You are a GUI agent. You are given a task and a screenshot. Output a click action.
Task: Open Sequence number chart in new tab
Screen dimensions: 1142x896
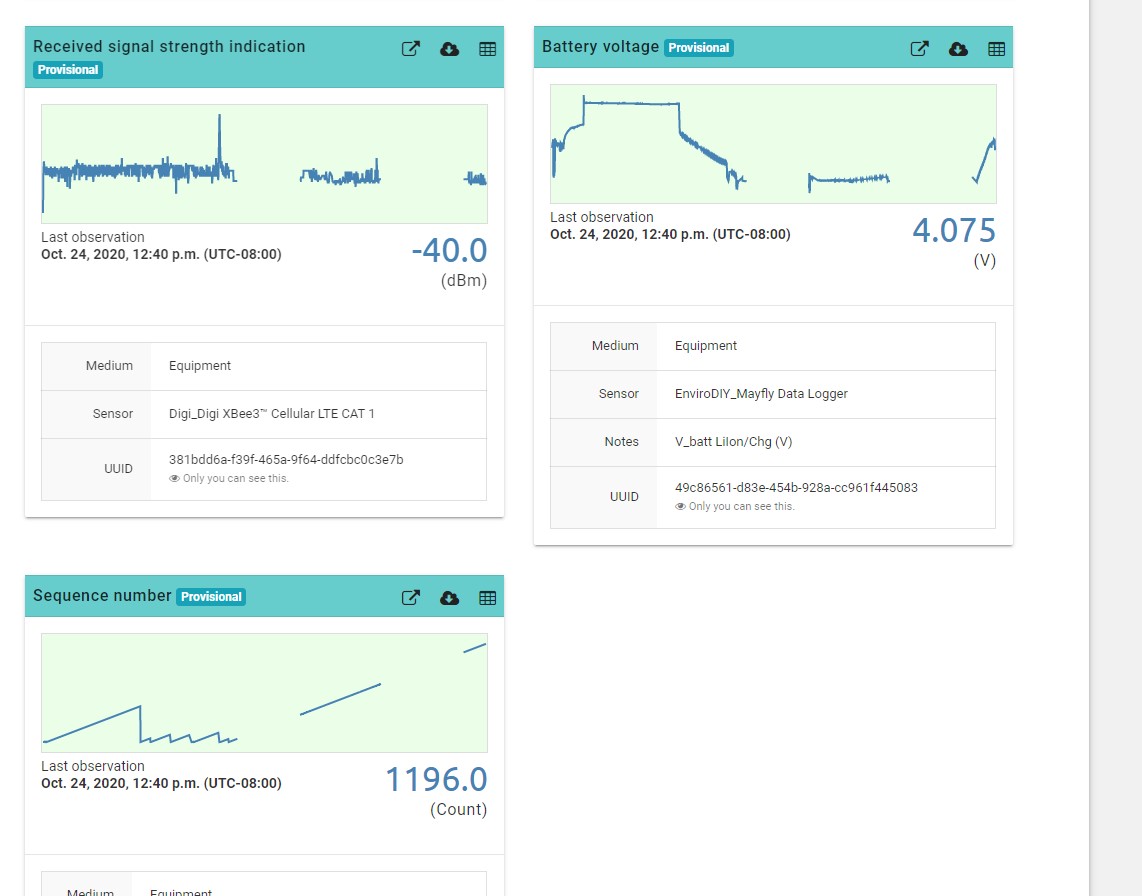coord(410,597)
